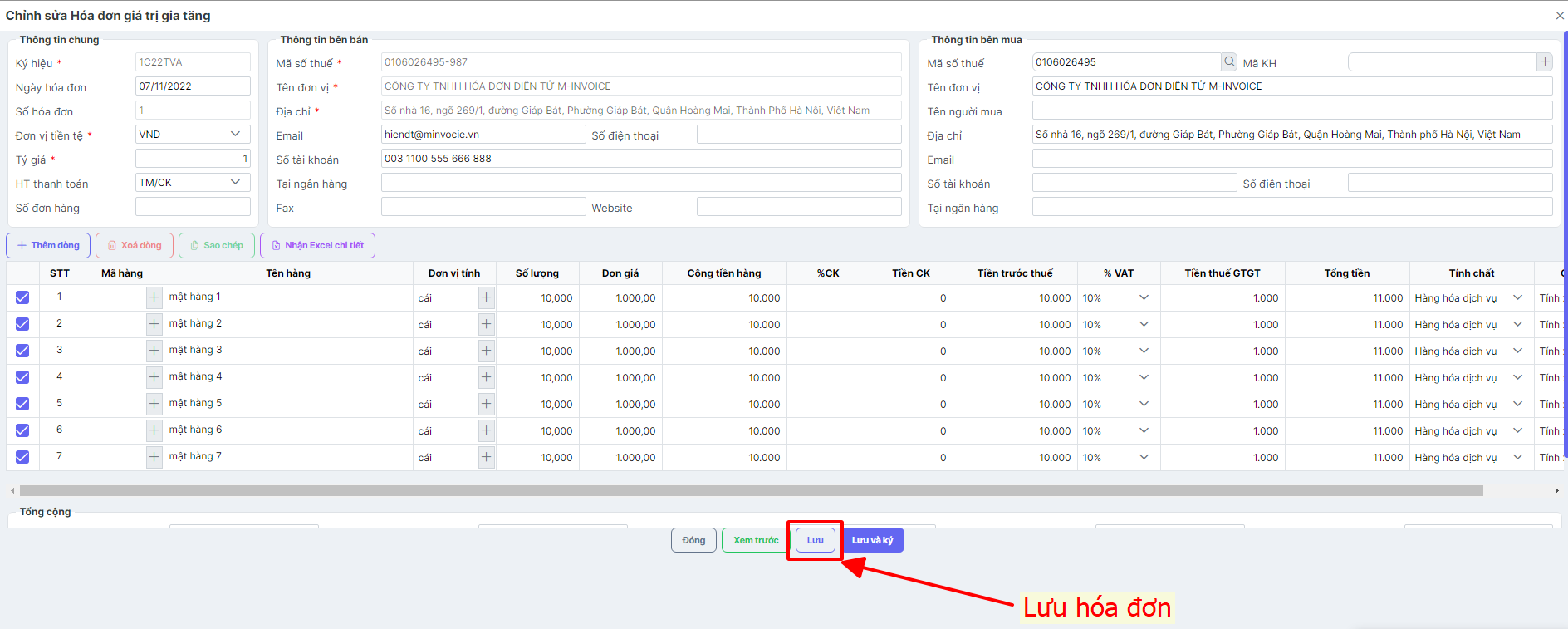This screenshot has height=629, width=1568.
Task: Click the seller Website input field
Action: pyautogui.click(x=799, y=207)
